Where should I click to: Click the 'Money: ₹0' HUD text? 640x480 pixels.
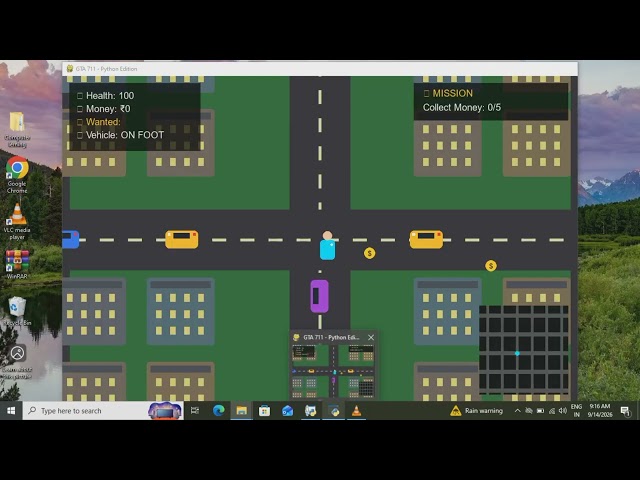point(108,109)
